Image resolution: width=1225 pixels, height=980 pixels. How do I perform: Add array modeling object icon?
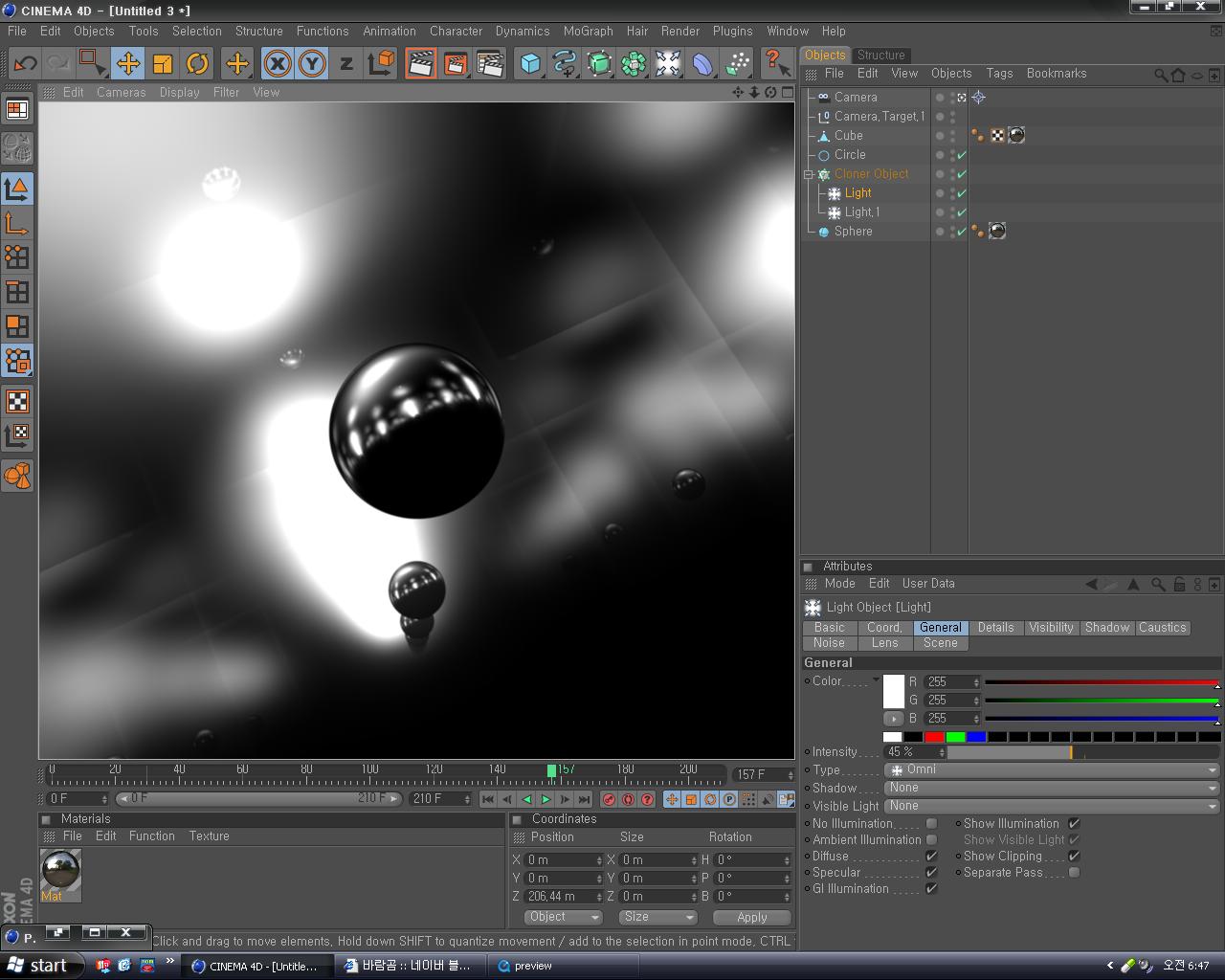pos(634,64)
